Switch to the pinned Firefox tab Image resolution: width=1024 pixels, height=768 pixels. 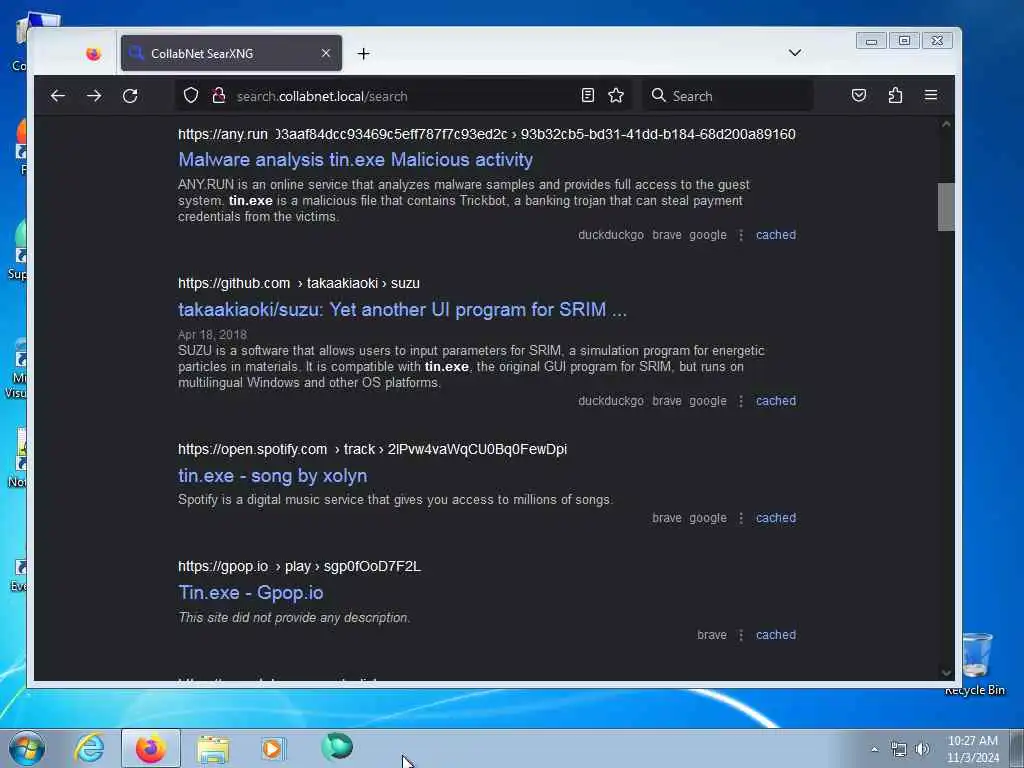pos(93,54)
